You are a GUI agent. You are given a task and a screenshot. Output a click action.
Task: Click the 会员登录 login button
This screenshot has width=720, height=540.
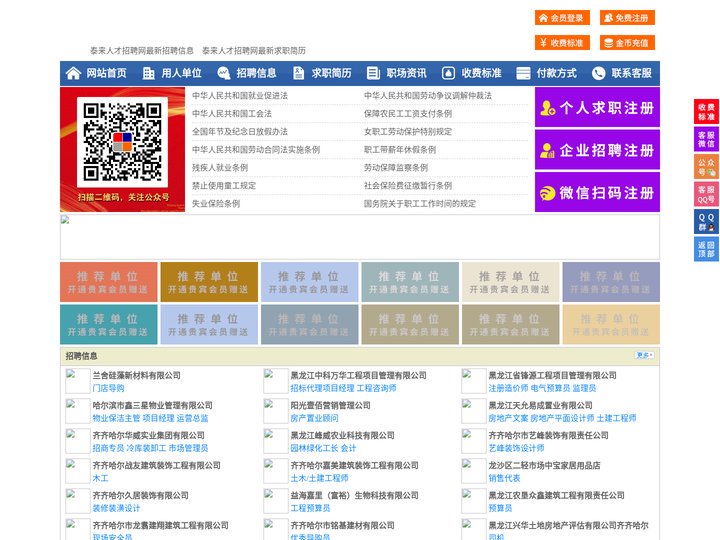tap(562, 18)
